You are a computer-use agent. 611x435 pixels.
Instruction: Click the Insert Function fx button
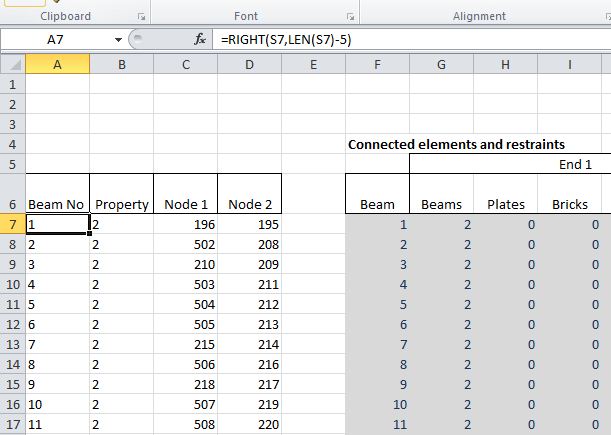[200, 39]
